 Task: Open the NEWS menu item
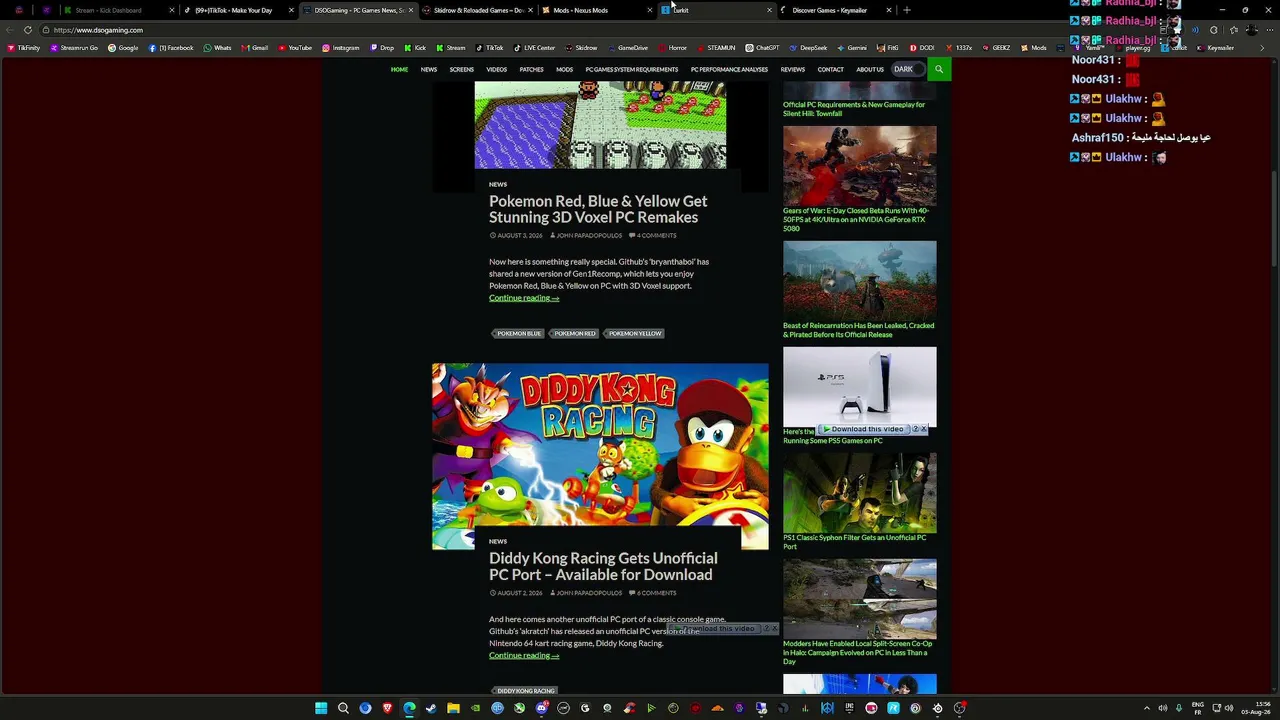pos(429,69)
